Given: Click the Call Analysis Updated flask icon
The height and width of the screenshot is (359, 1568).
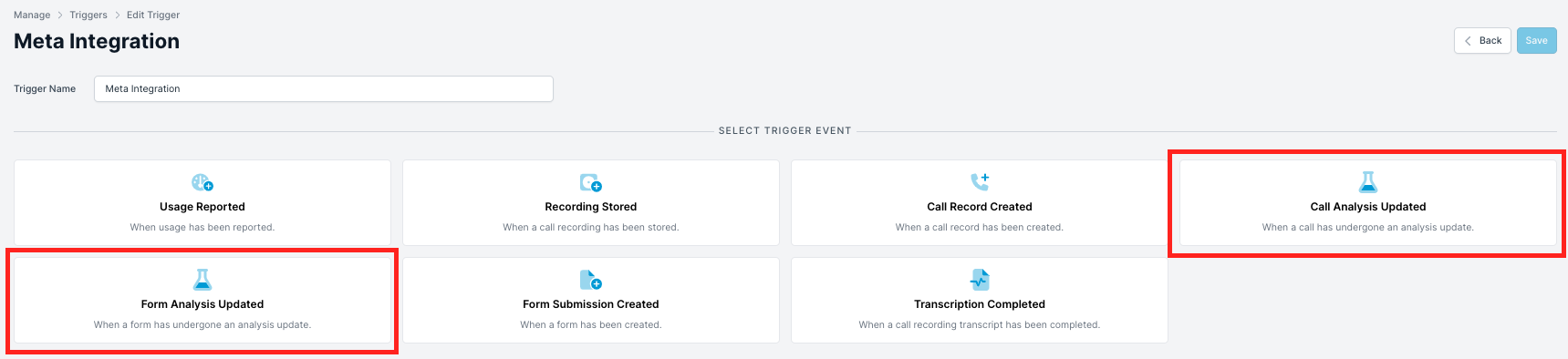Looking at the screenshot, I should click(x=1368, y=181).
